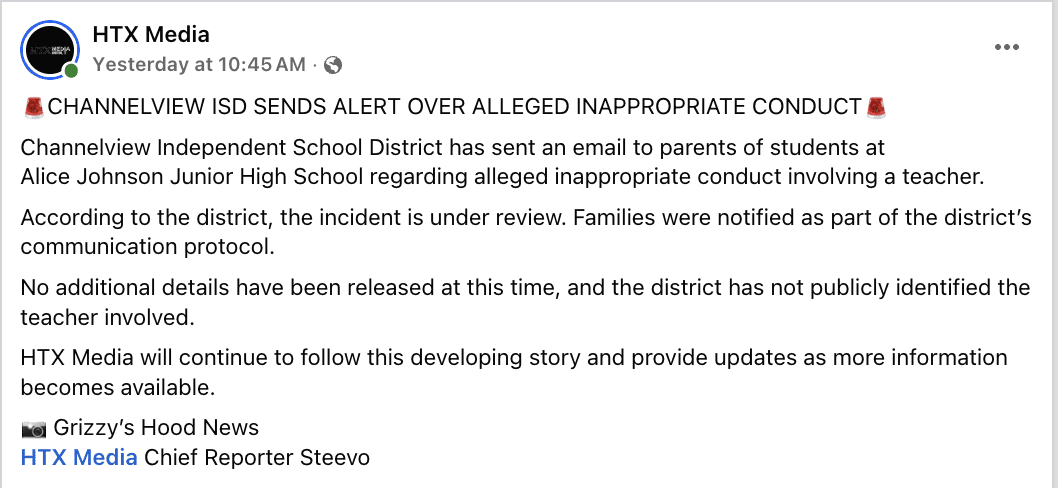Screen dimensions: 1058x488
Task: Click the communication protocol text line
Action: (146, 246)
